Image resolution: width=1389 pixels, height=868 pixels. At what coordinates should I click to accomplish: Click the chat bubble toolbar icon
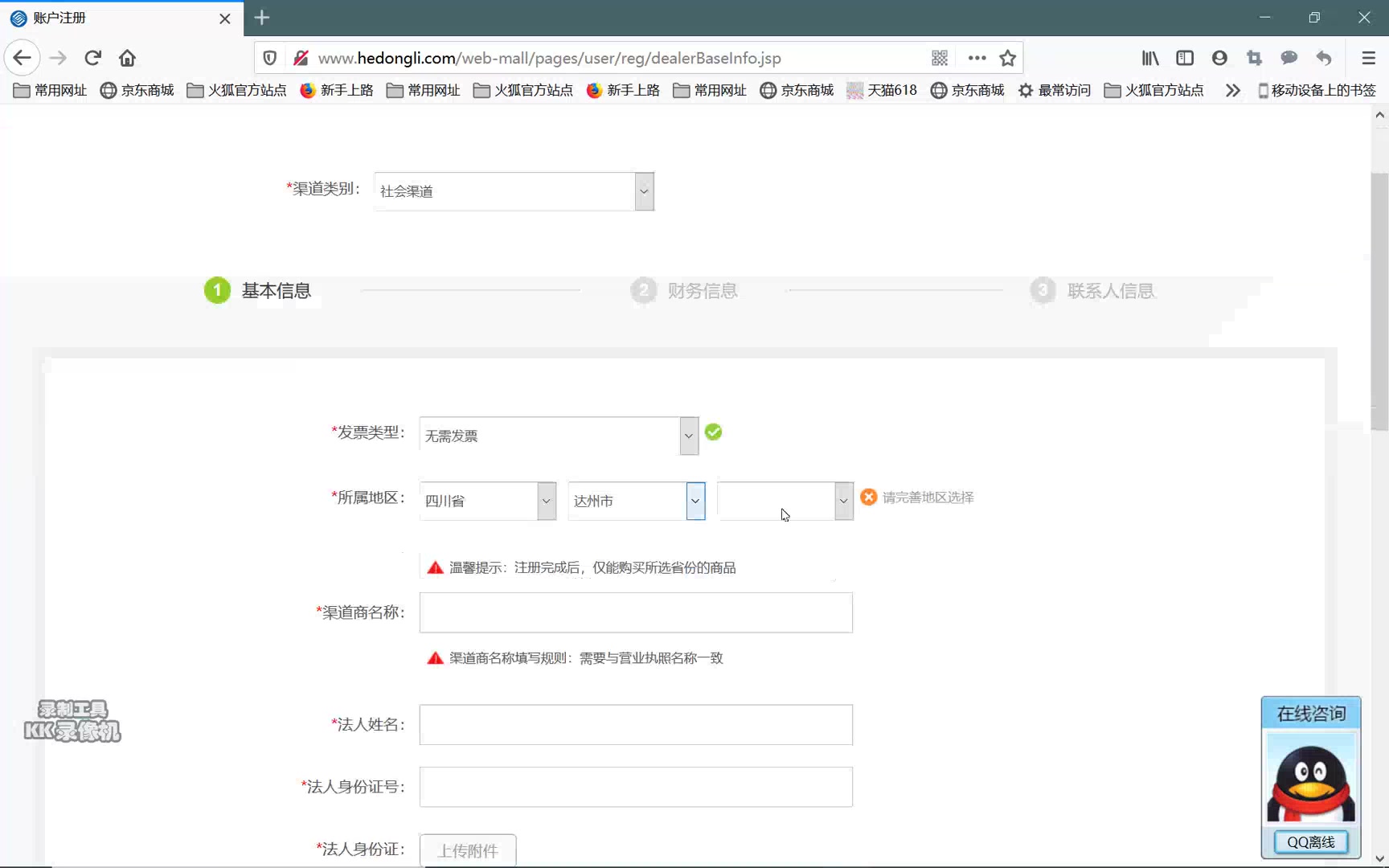[1289, 58]
